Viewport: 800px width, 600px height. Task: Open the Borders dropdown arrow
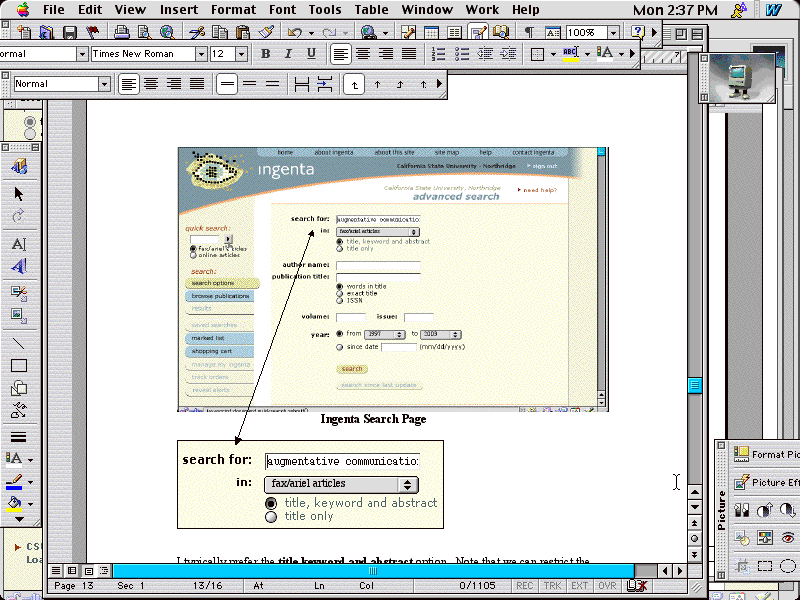tap(553, 54)
